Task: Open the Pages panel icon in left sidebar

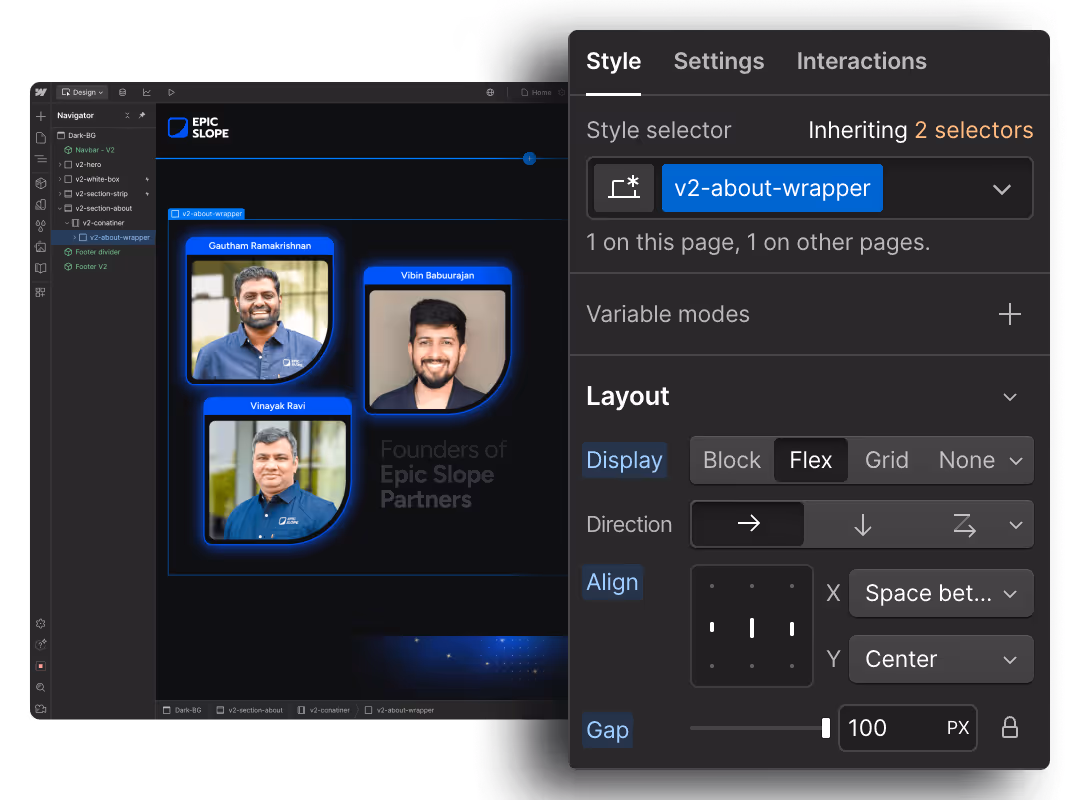Action: pos(41,138)
